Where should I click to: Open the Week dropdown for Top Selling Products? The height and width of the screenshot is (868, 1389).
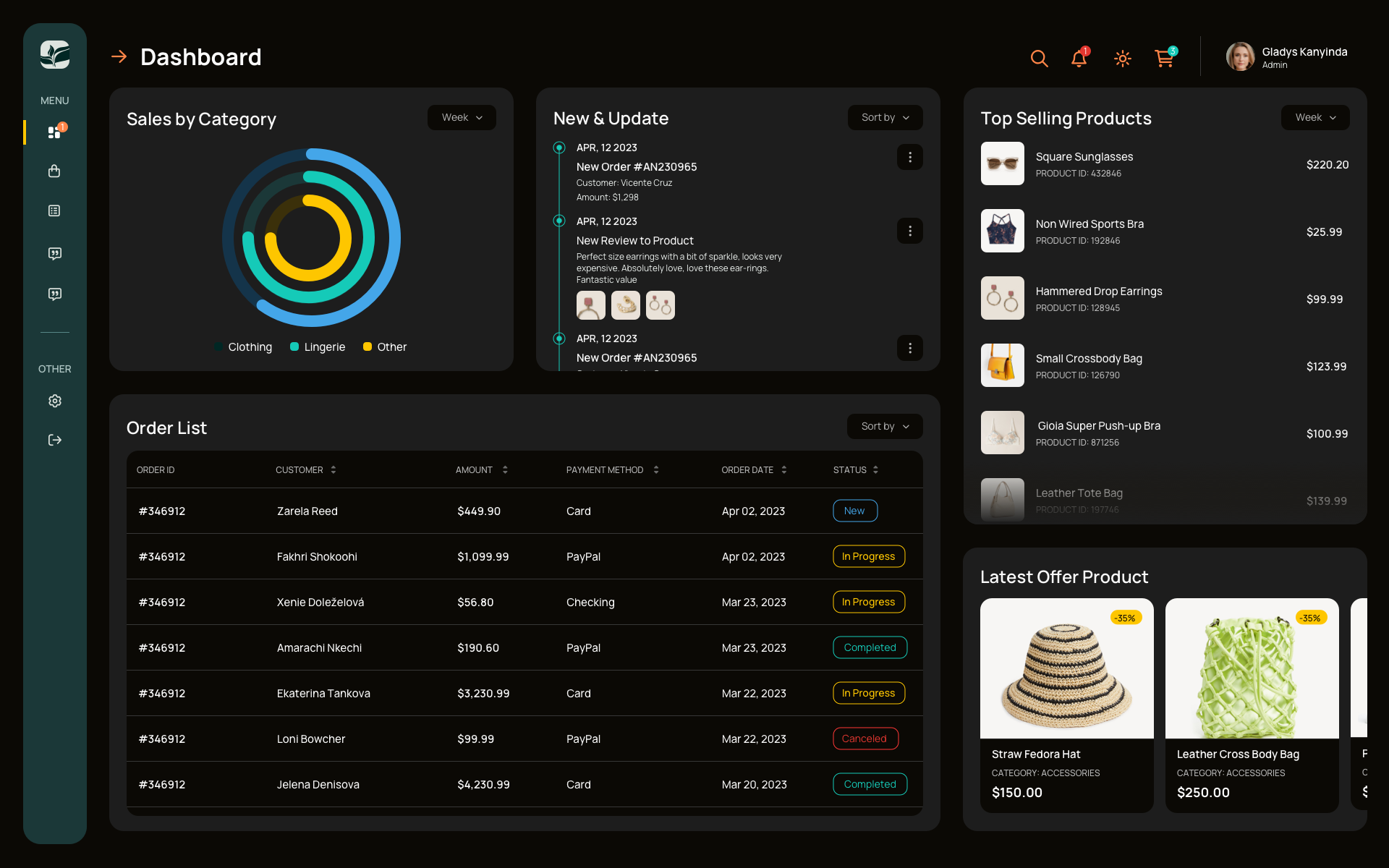[1314, 117]
